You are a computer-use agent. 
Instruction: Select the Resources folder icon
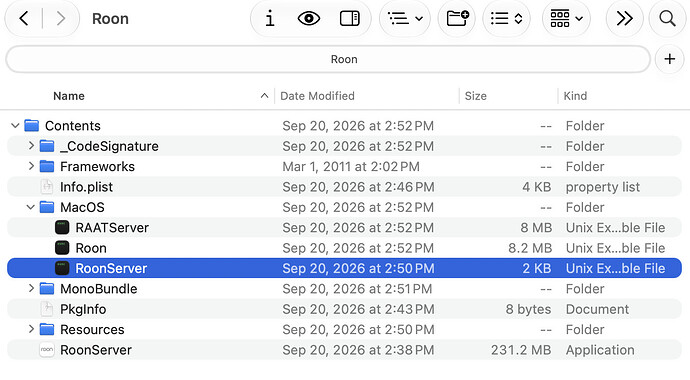click(x=47, y=329)
